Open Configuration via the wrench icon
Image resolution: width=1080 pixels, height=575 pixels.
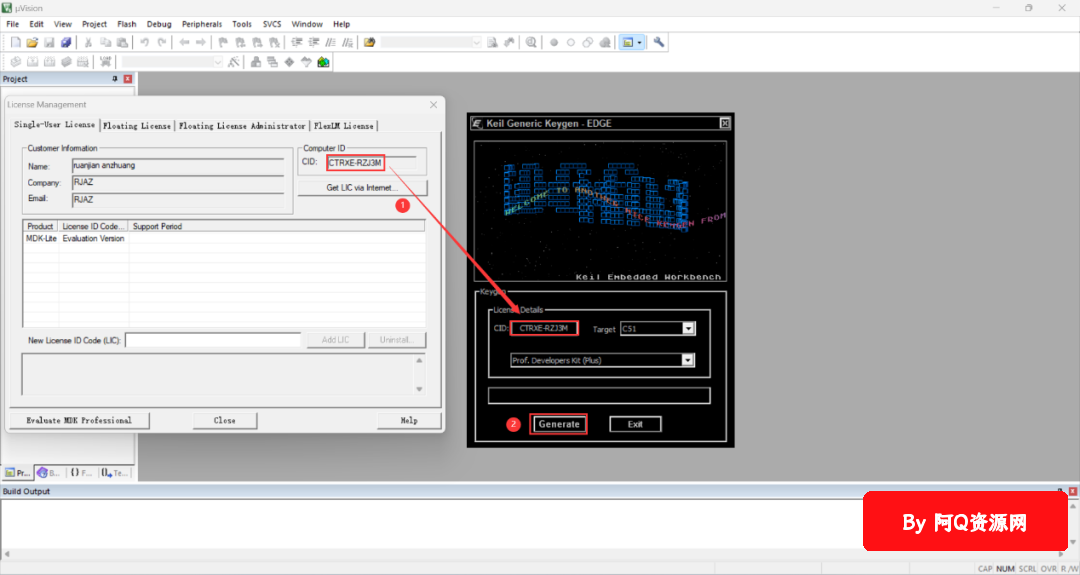point(659,43)
